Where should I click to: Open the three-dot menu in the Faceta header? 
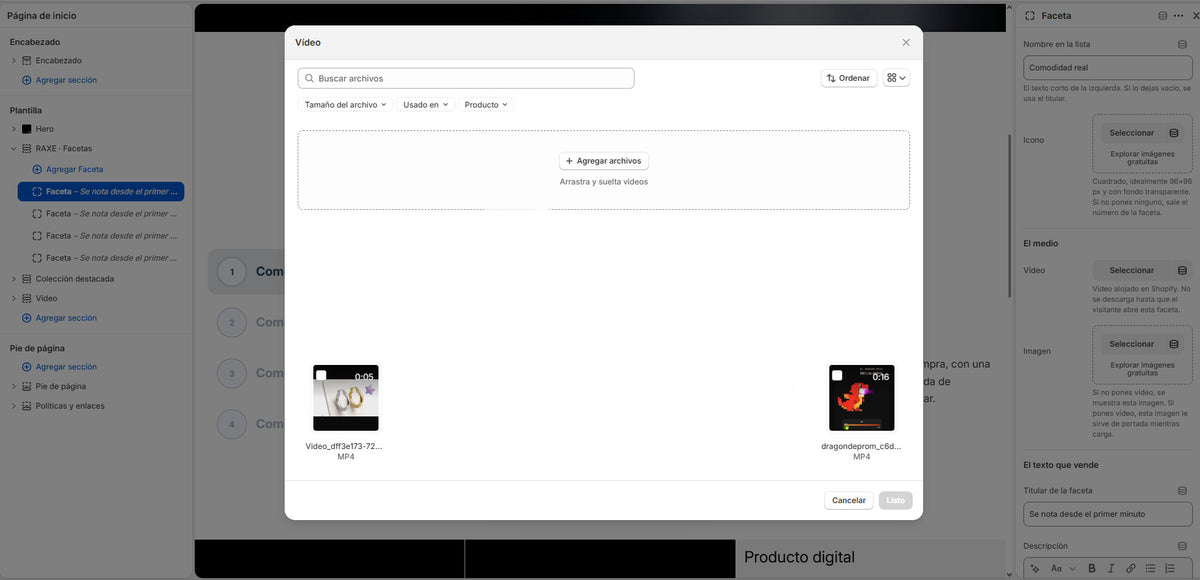1179,16
